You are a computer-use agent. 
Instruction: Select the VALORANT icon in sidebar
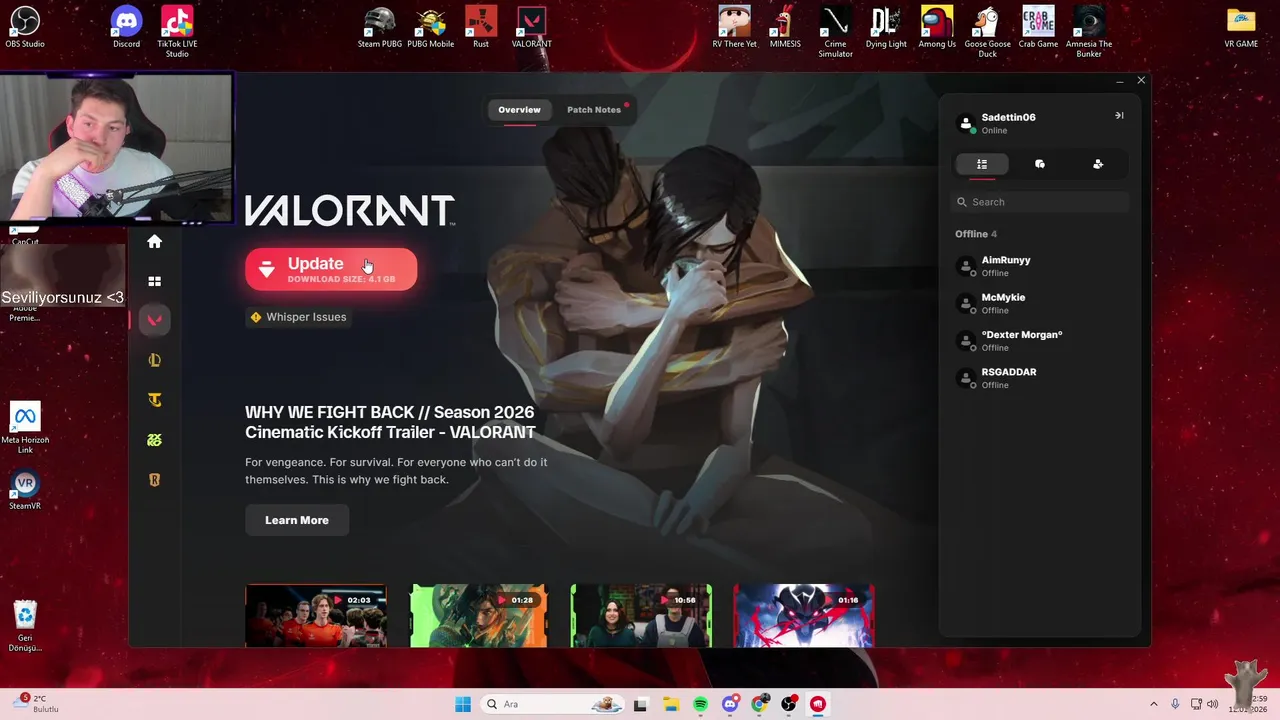click(154, 320)
